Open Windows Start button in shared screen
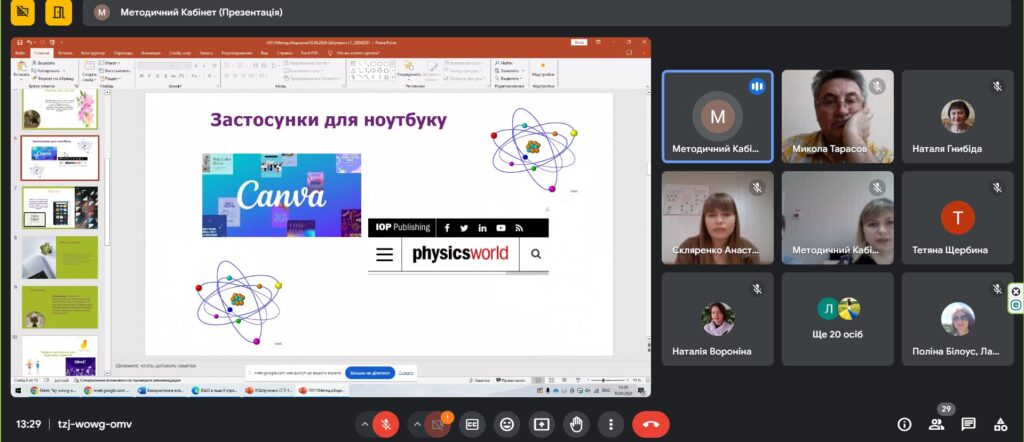This screenshot has height=442, width=1024. point(17,390)
